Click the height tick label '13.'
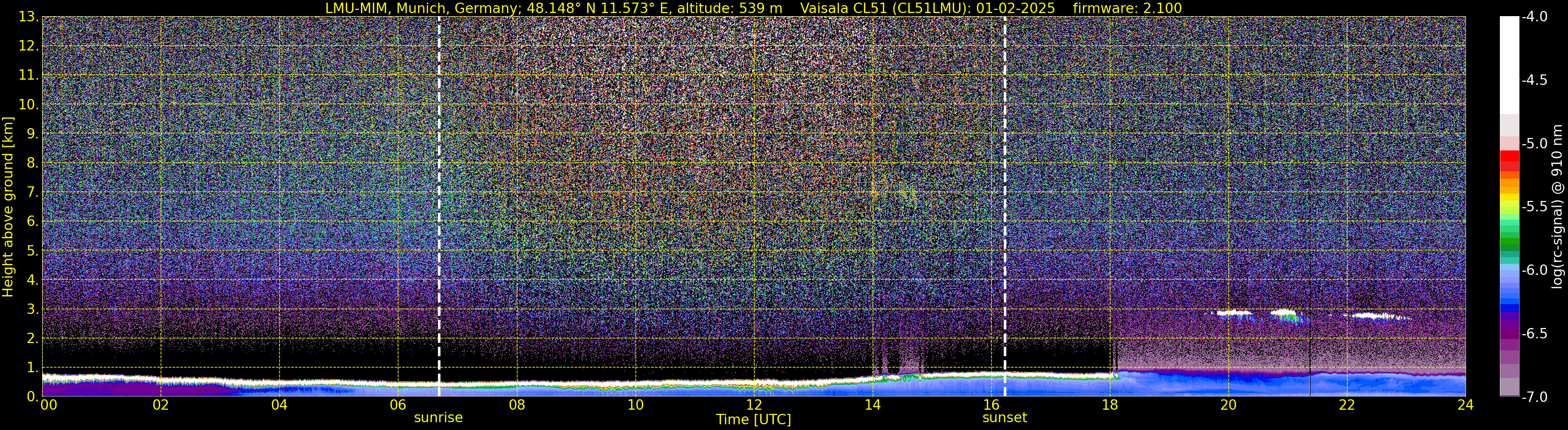The height and width of the screenshot is (430, 1568). point(29,17)
